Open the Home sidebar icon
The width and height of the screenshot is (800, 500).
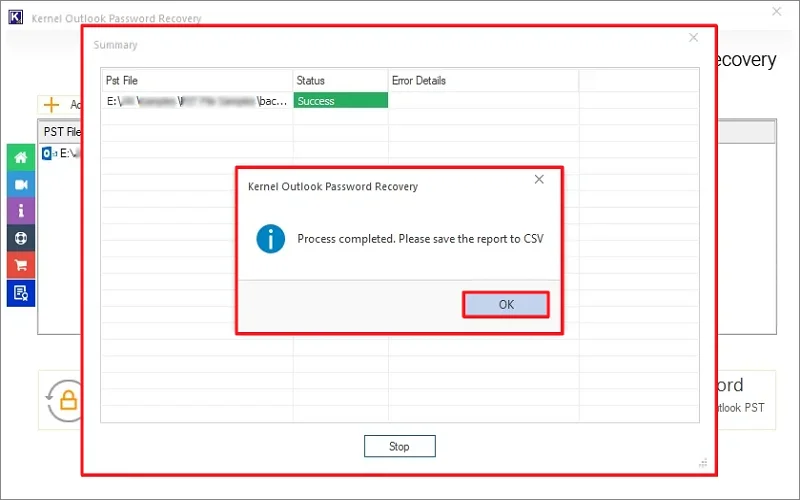tap(21, 157)
